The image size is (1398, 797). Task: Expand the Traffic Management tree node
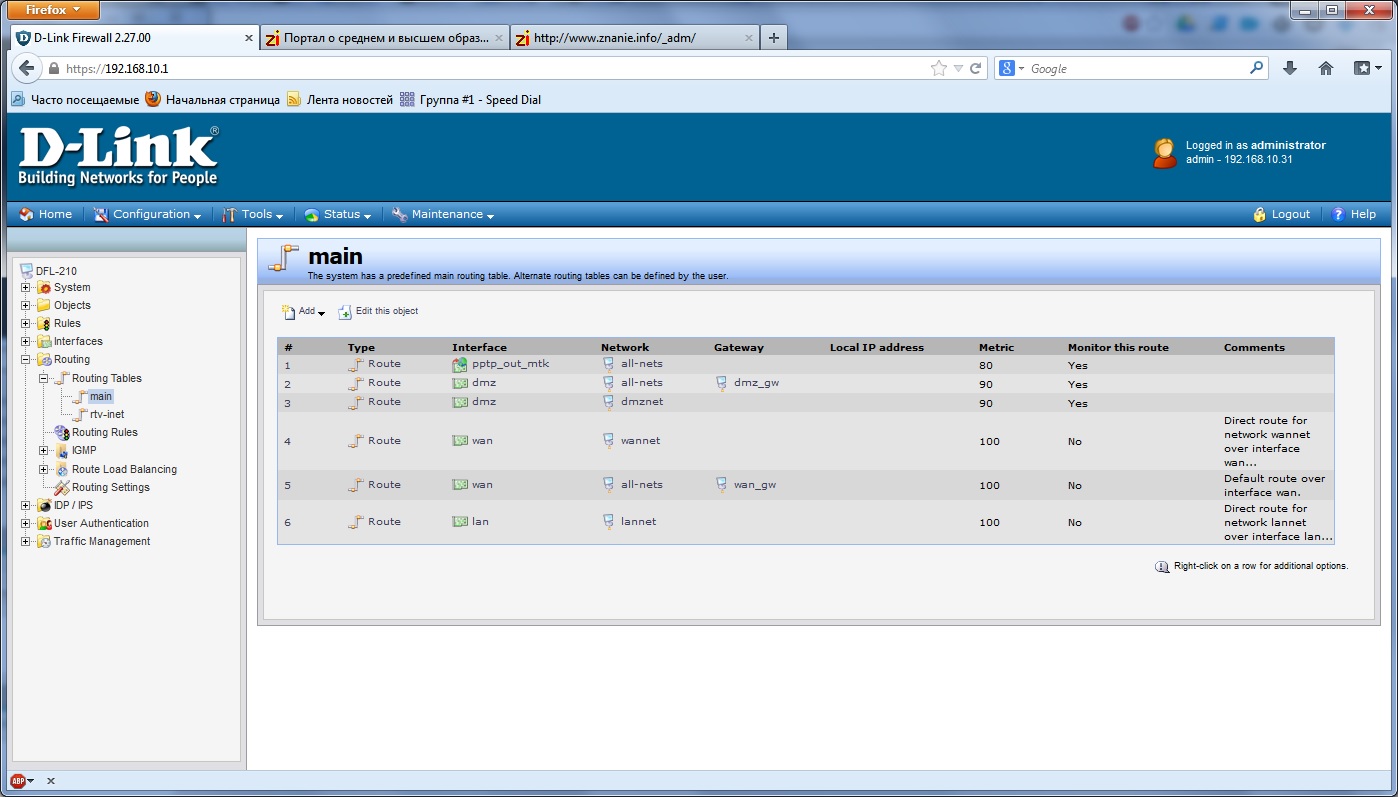[26, 541]
